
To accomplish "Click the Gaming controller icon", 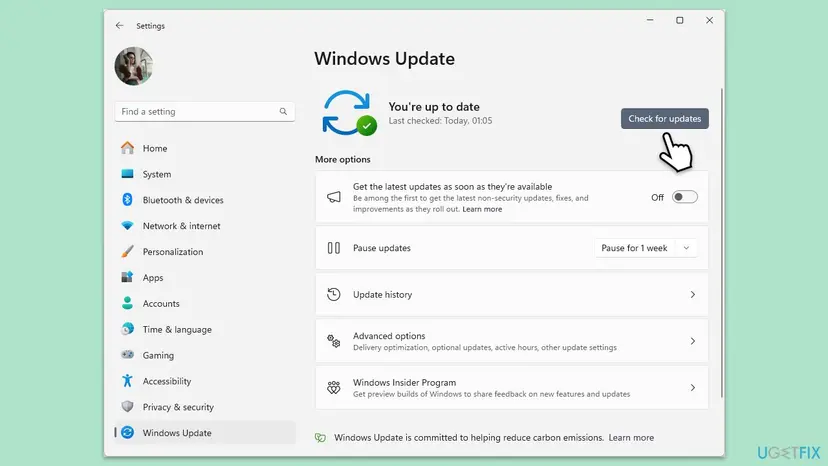I will click(127, 355).
